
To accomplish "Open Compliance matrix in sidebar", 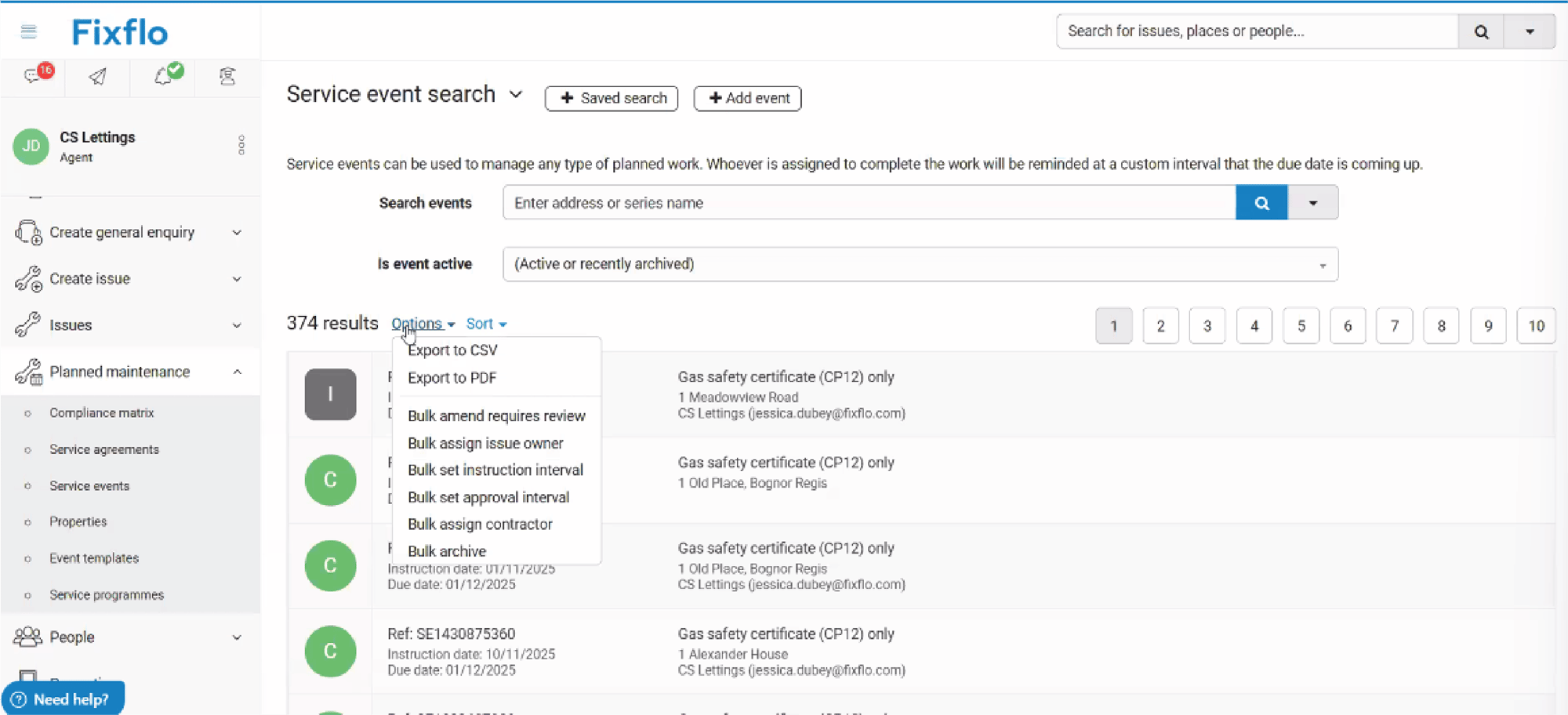I will (102, 413).
